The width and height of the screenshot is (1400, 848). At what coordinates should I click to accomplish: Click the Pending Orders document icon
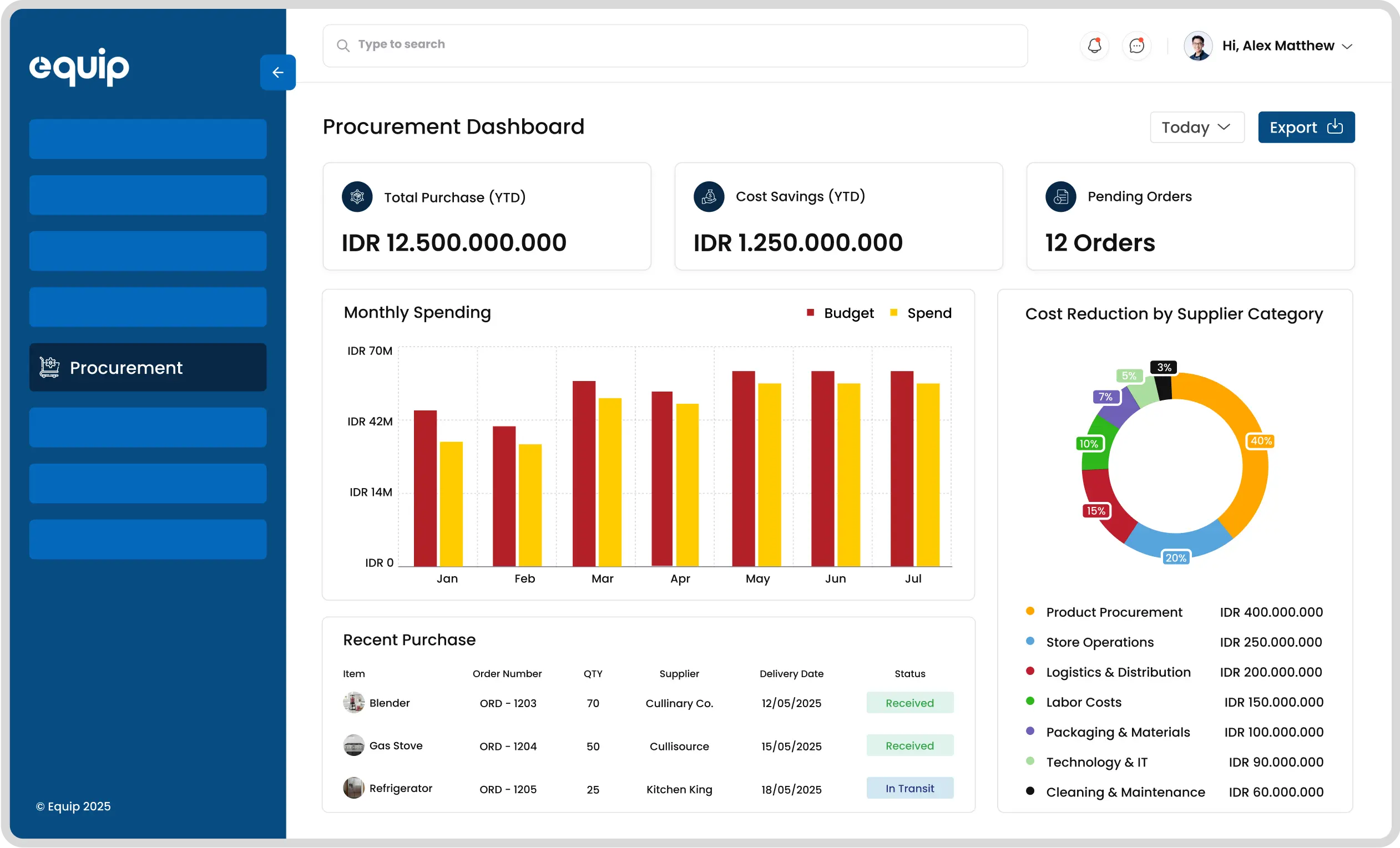(x=1060, y=196)
